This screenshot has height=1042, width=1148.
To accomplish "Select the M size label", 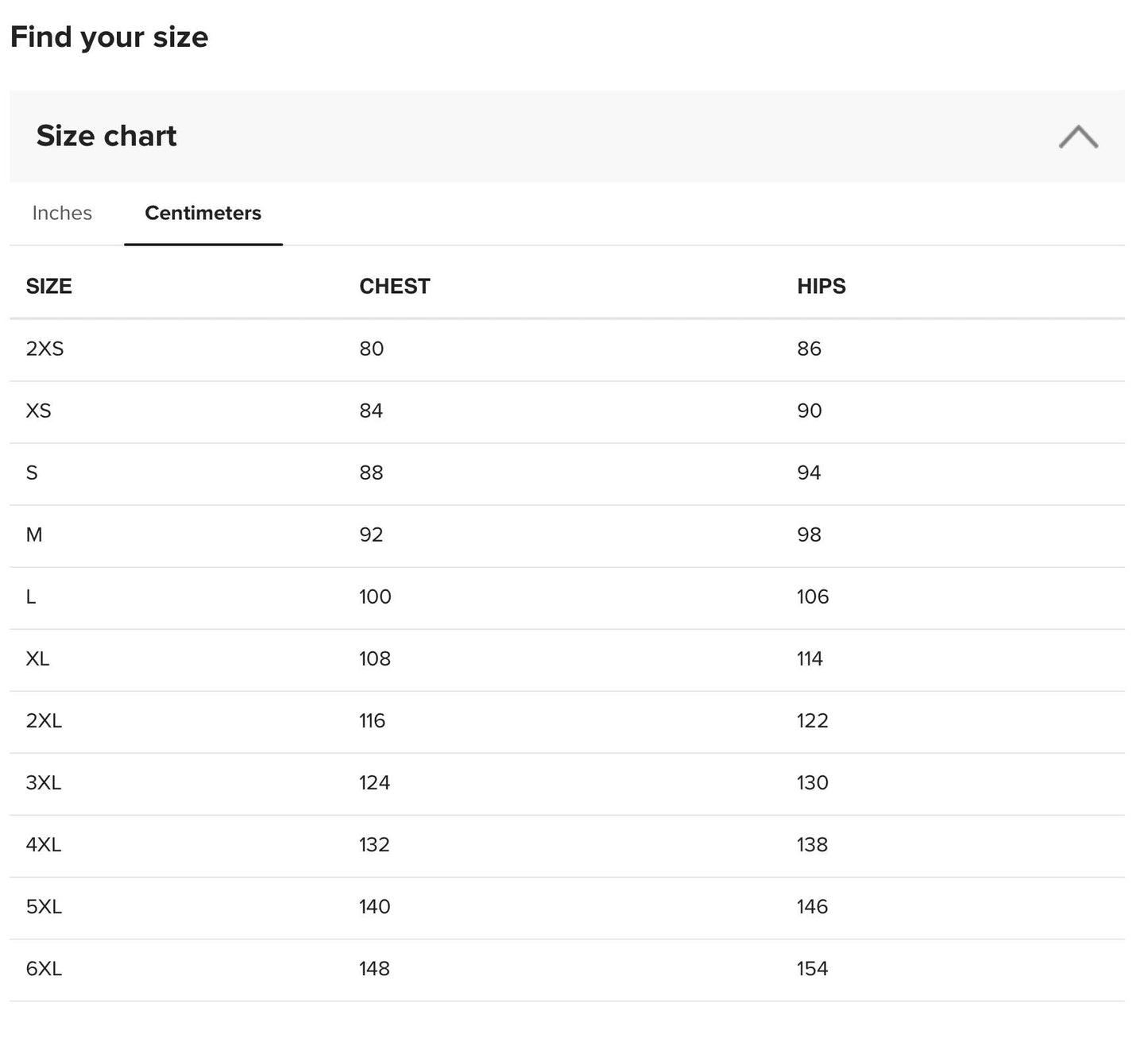I will pyautogui.click(x=34, y=535).
